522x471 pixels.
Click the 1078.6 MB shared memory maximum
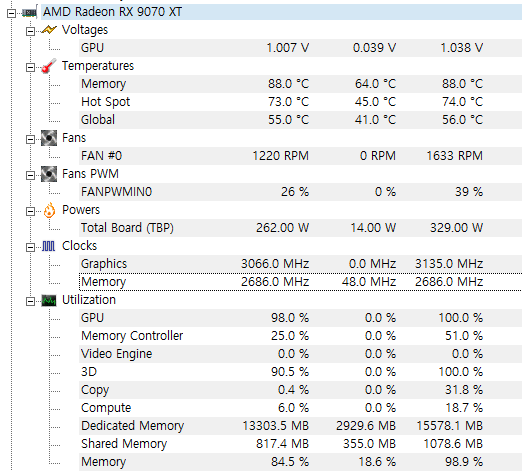pyautogui.click(x=453, y=444)
